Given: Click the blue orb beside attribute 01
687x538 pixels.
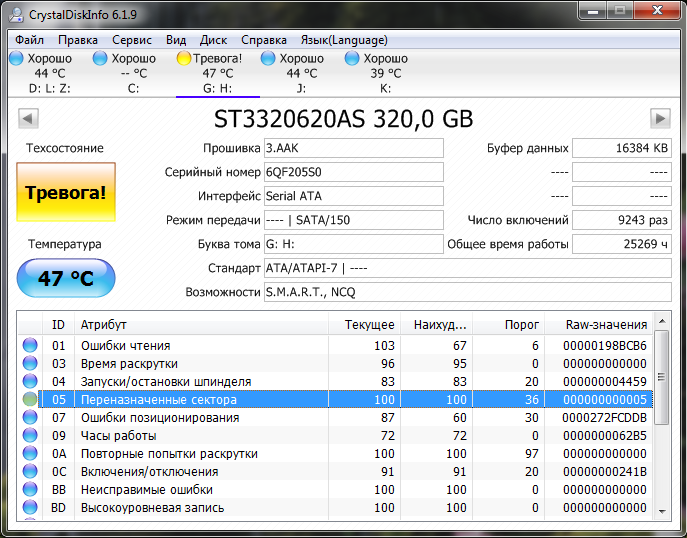Looking at the screenshot, I should tap(30, 346).
